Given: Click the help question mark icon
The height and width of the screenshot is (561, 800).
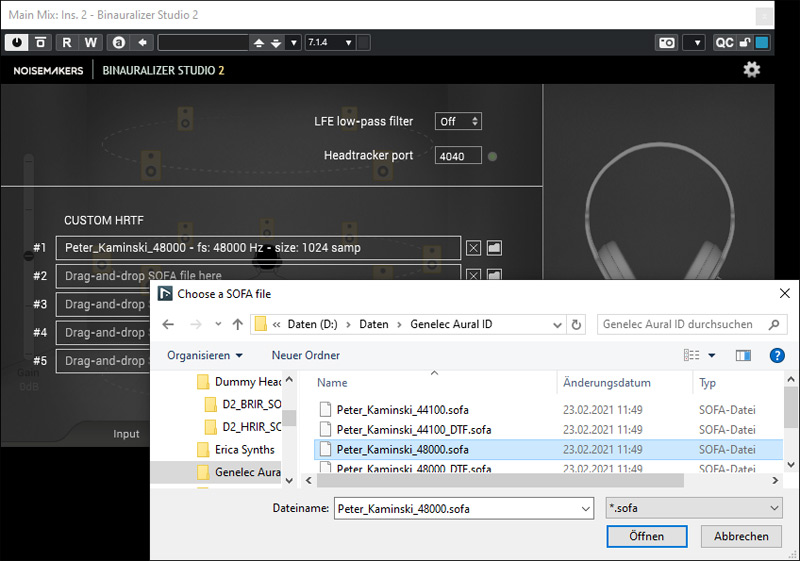Looking at the screenshot, I should pos(776,355).
